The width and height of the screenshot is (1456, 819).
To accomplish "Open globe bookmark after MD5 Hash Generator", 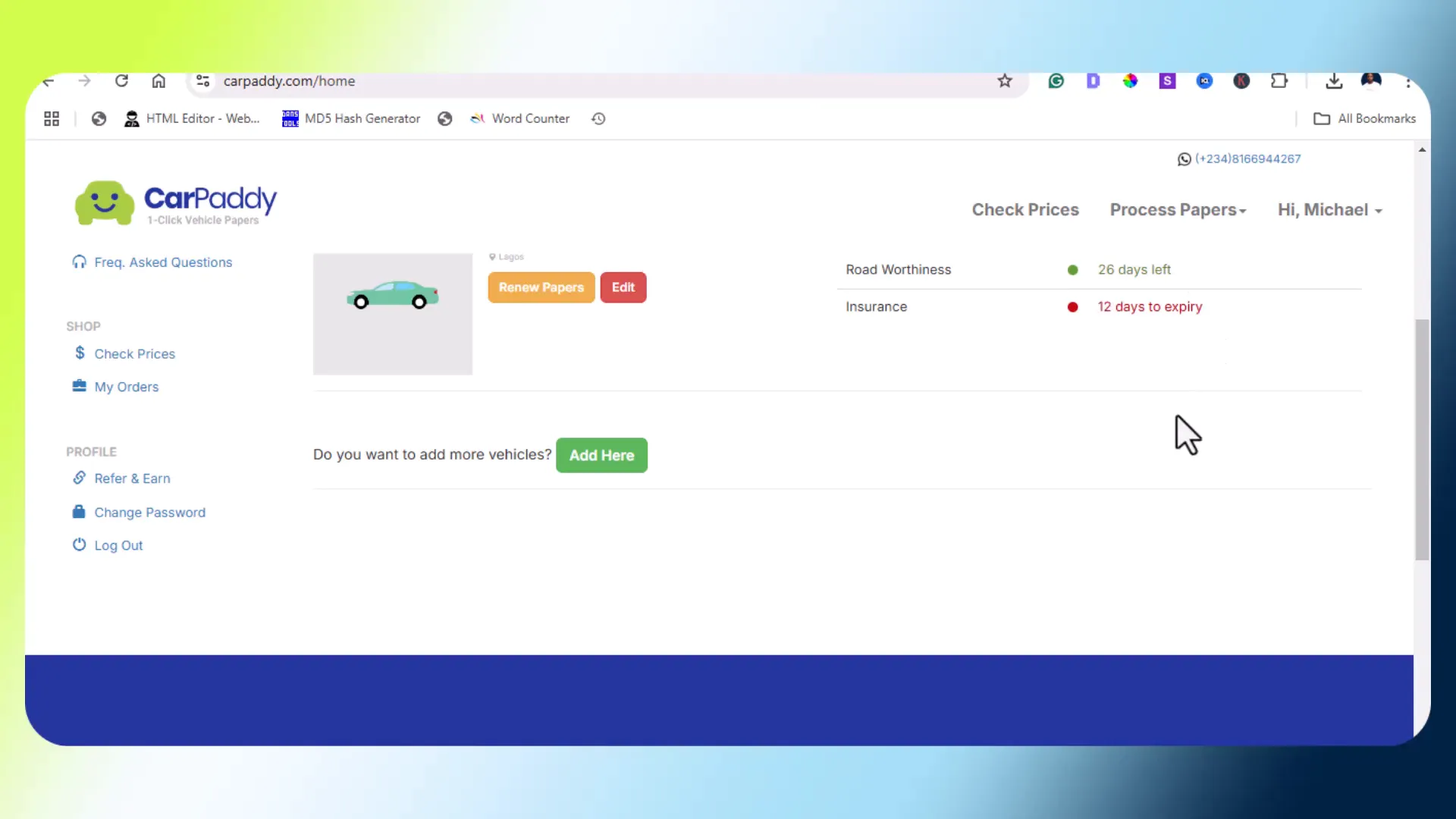I will click(445, 119).
